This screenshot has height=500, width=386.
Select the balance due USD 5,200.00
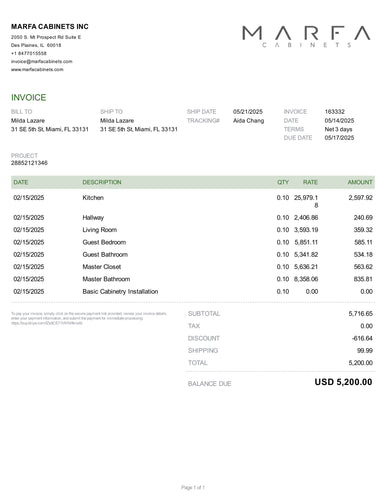pos(343,382)
